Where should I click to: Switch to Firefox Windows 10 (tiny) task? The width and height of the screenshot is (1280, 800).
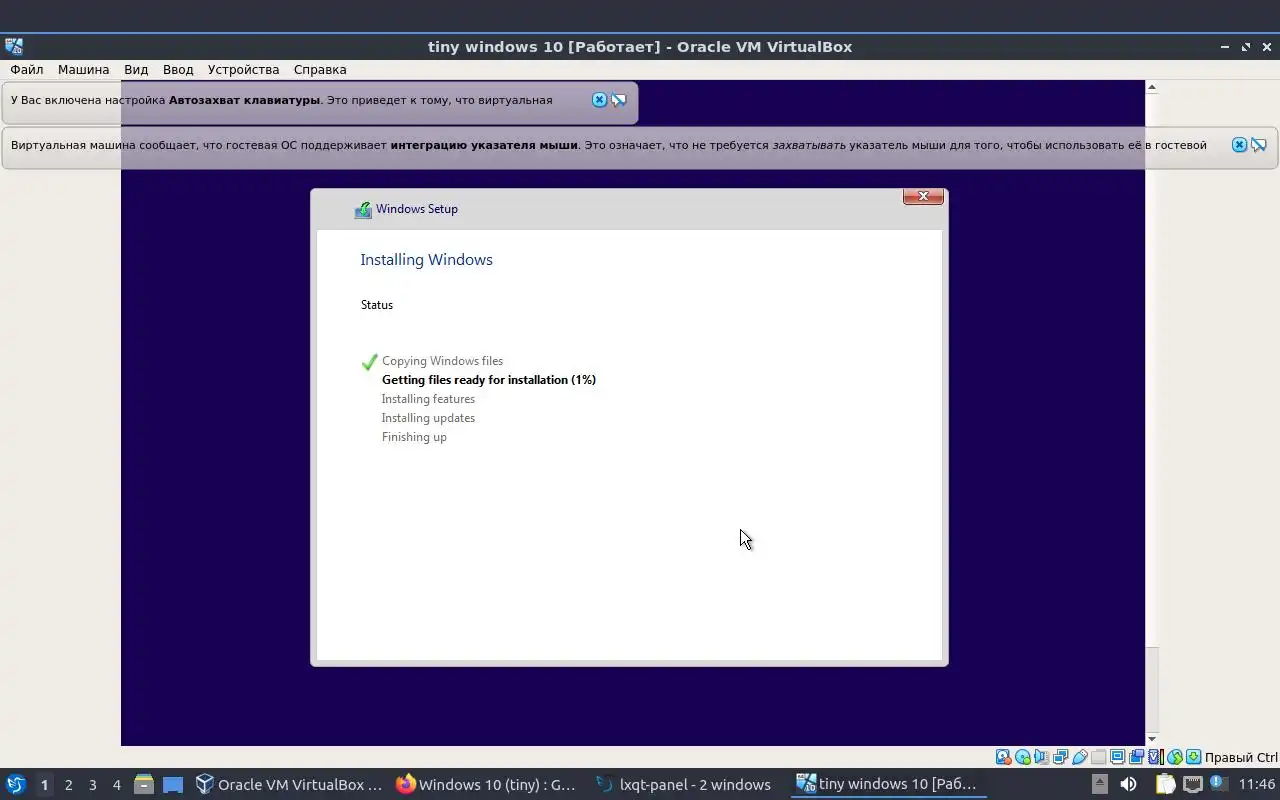point(487,785)
